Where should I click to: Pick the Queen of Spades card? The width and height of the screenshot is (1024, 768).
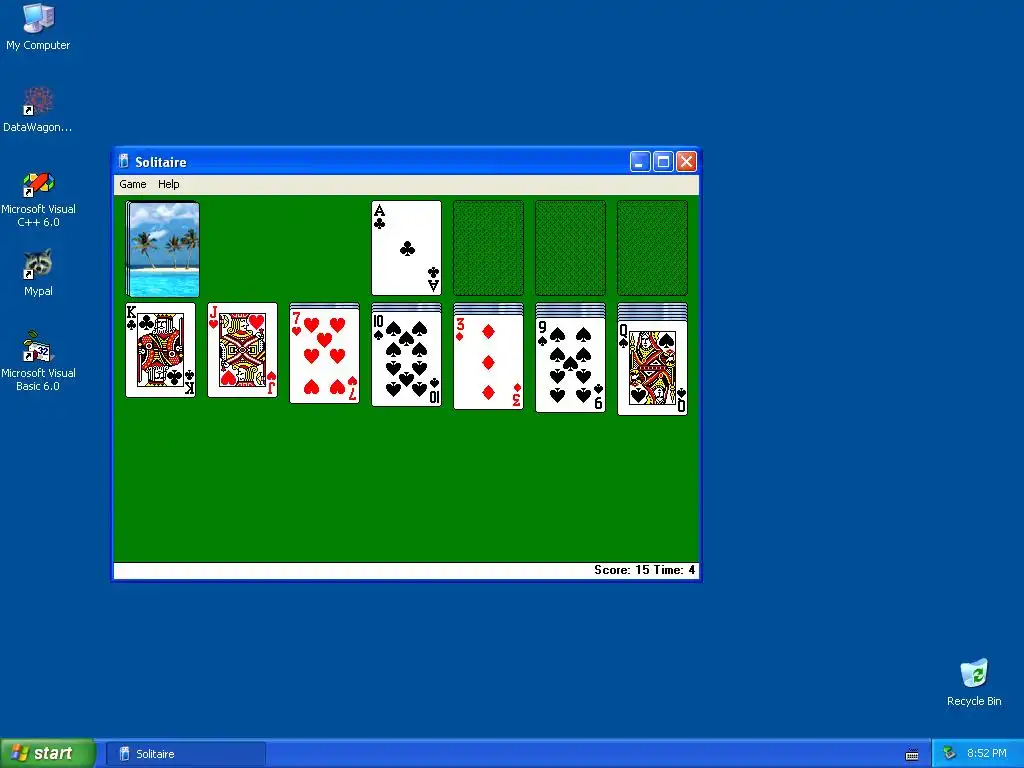click(652, 368)
